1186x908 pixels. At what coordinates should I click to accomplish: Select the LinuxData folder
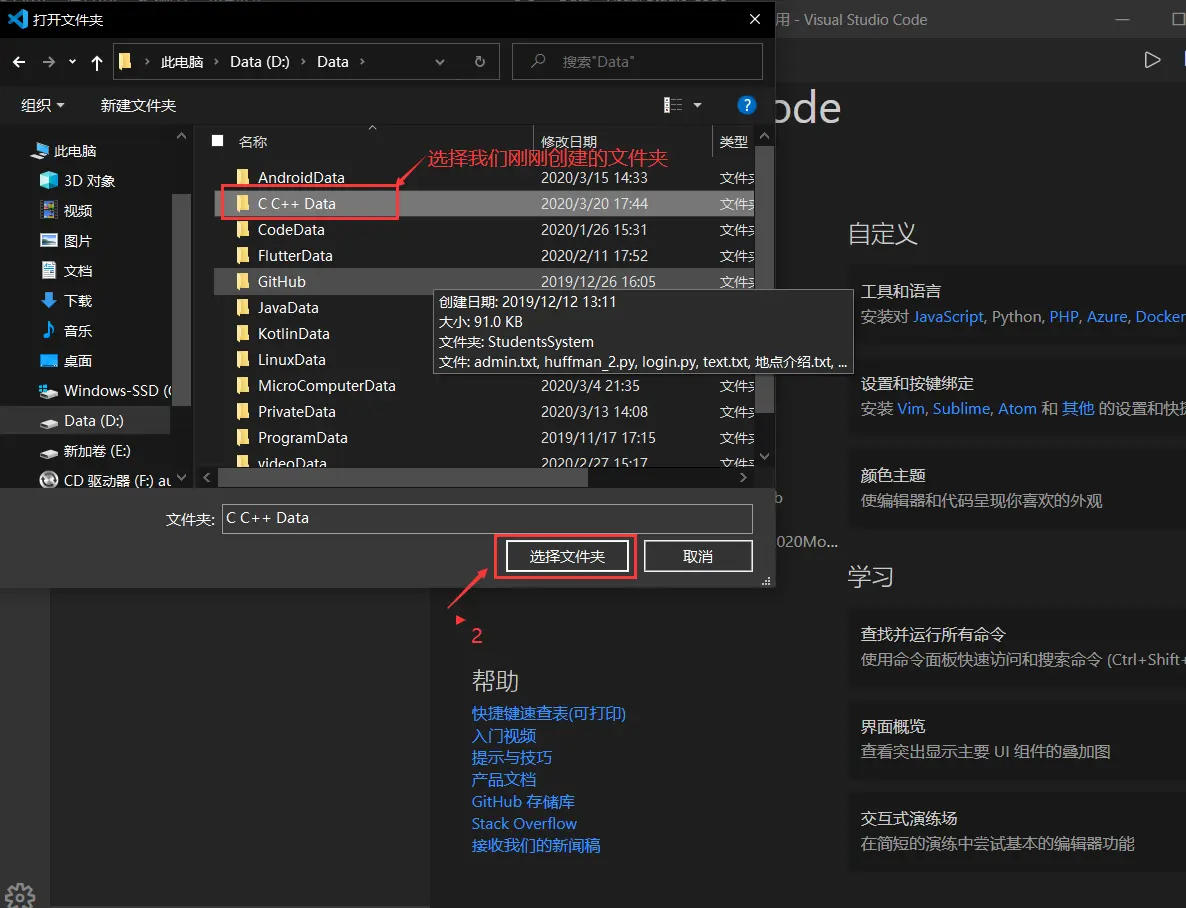click(291, 359)
